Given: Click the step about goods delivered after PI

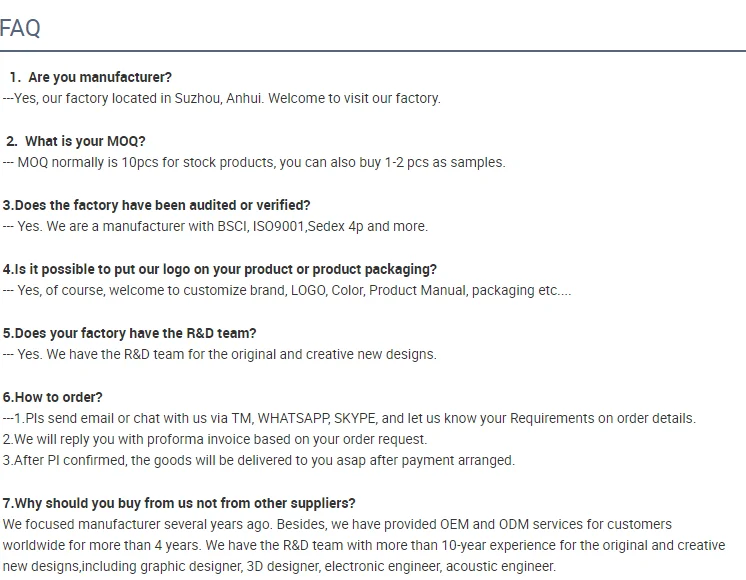Looking at the screenshot, I should point(258,460).
